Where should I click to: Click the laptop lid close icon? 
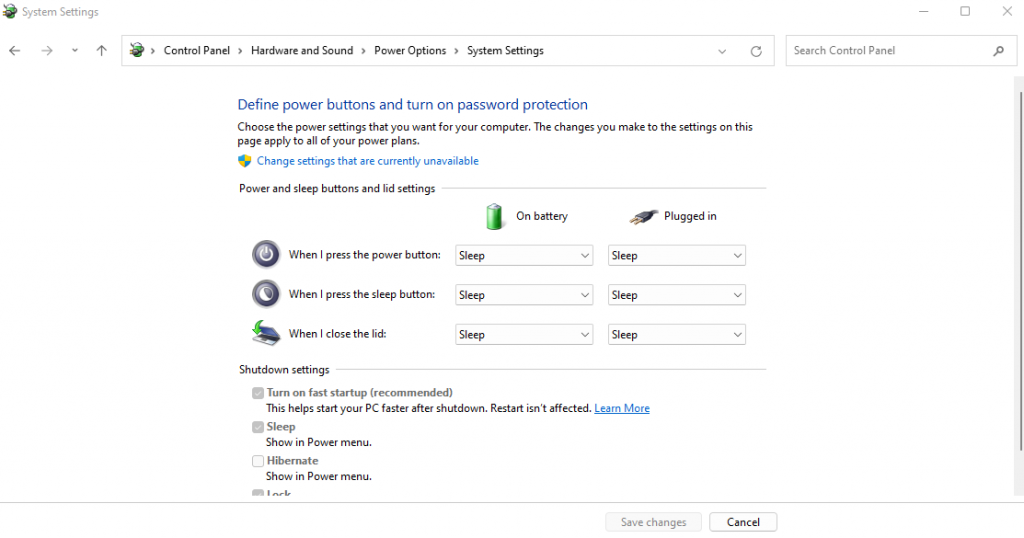pos(266,333)
